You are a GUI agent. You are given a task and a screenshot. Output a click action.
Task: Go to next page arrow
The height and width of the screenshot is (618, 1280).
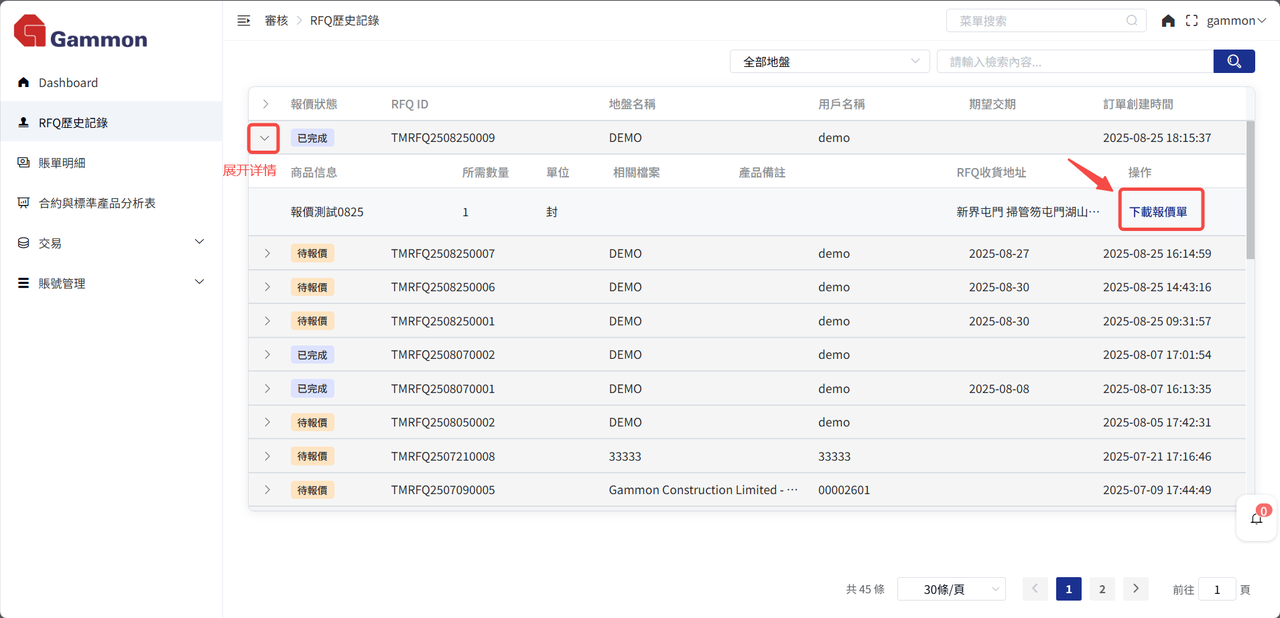tap(1135, 589)
